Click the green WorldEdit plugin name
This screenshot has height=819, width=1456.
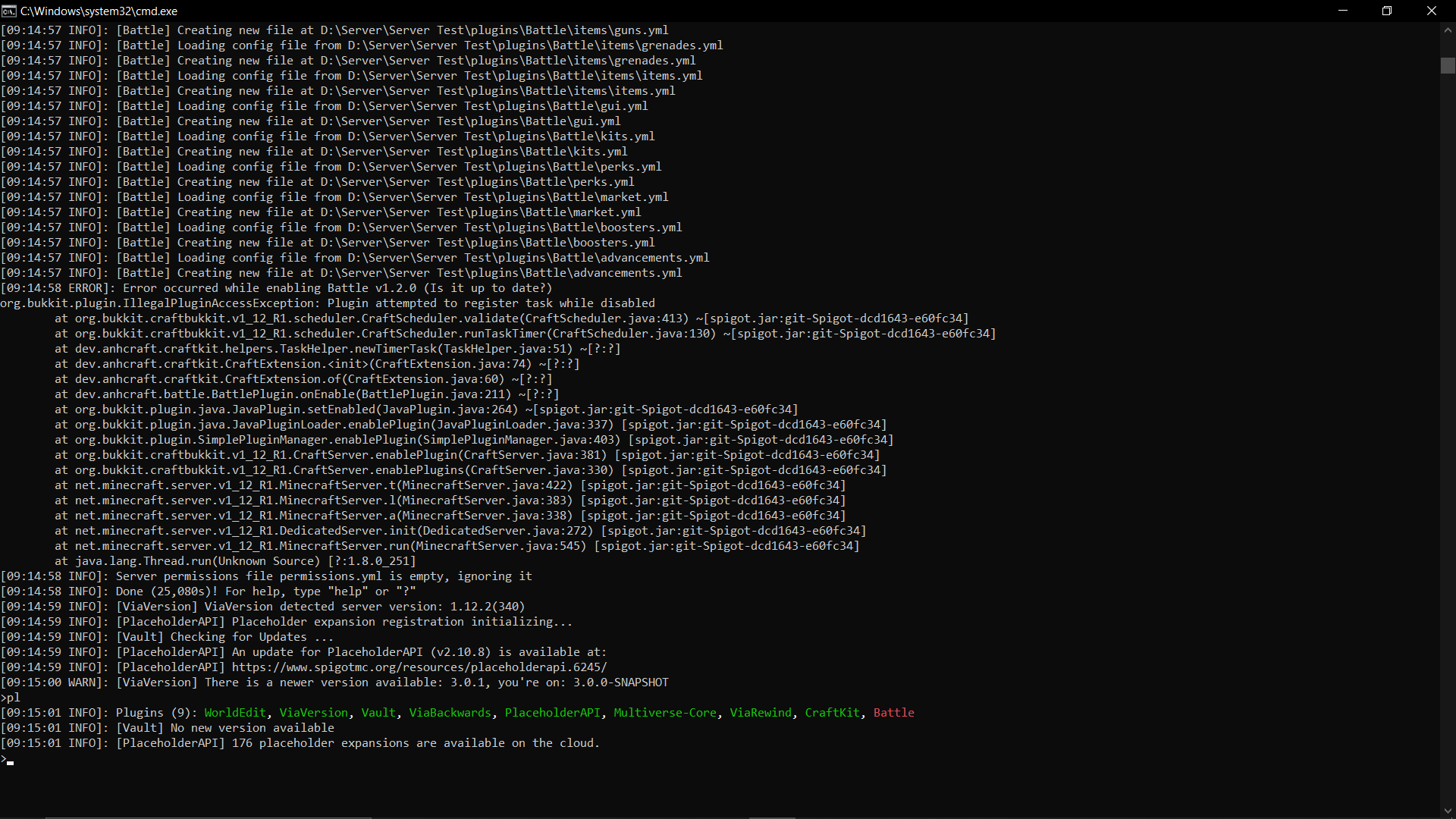tap(235, 713)
